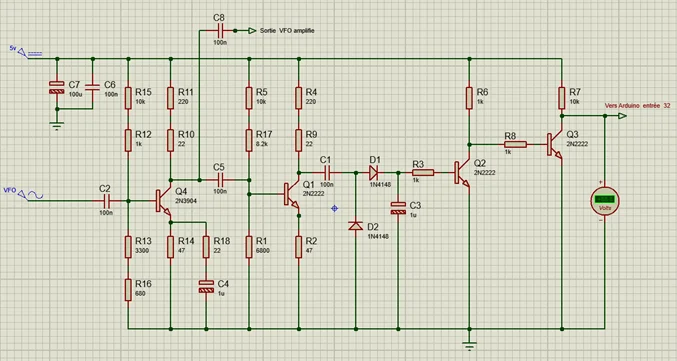Screen dimensions: 677x361
Task: Click the Q2 2N2222 transistor symbol
Action: pyautogui.click(x=462, y=173)
